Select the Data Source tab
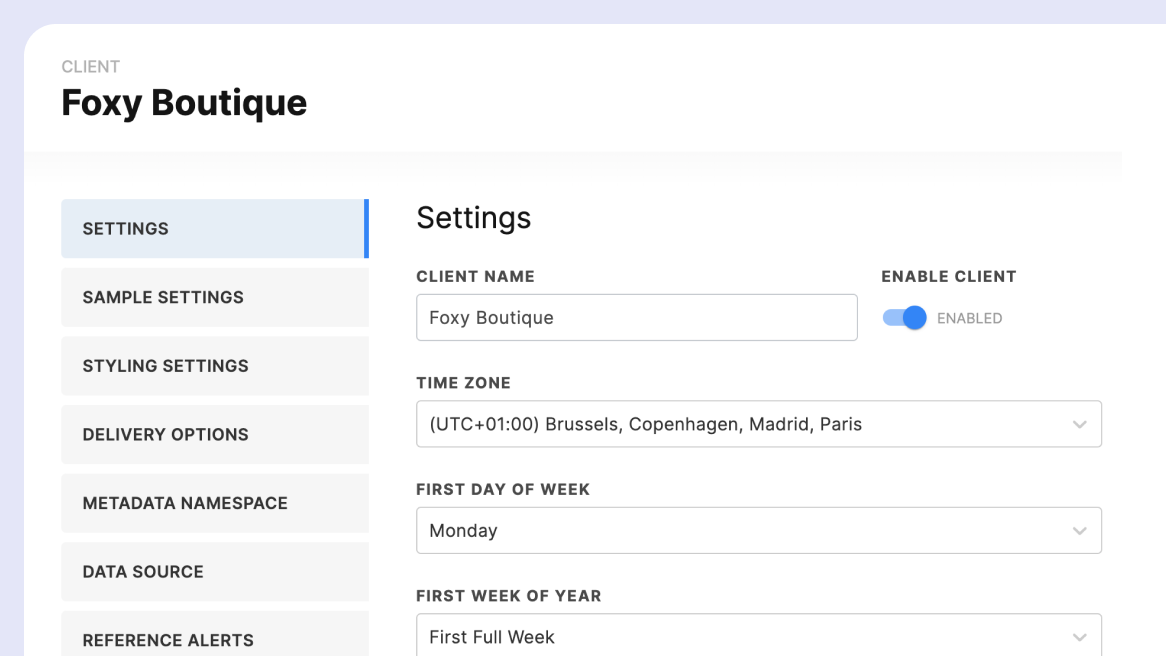 (214, 572)
